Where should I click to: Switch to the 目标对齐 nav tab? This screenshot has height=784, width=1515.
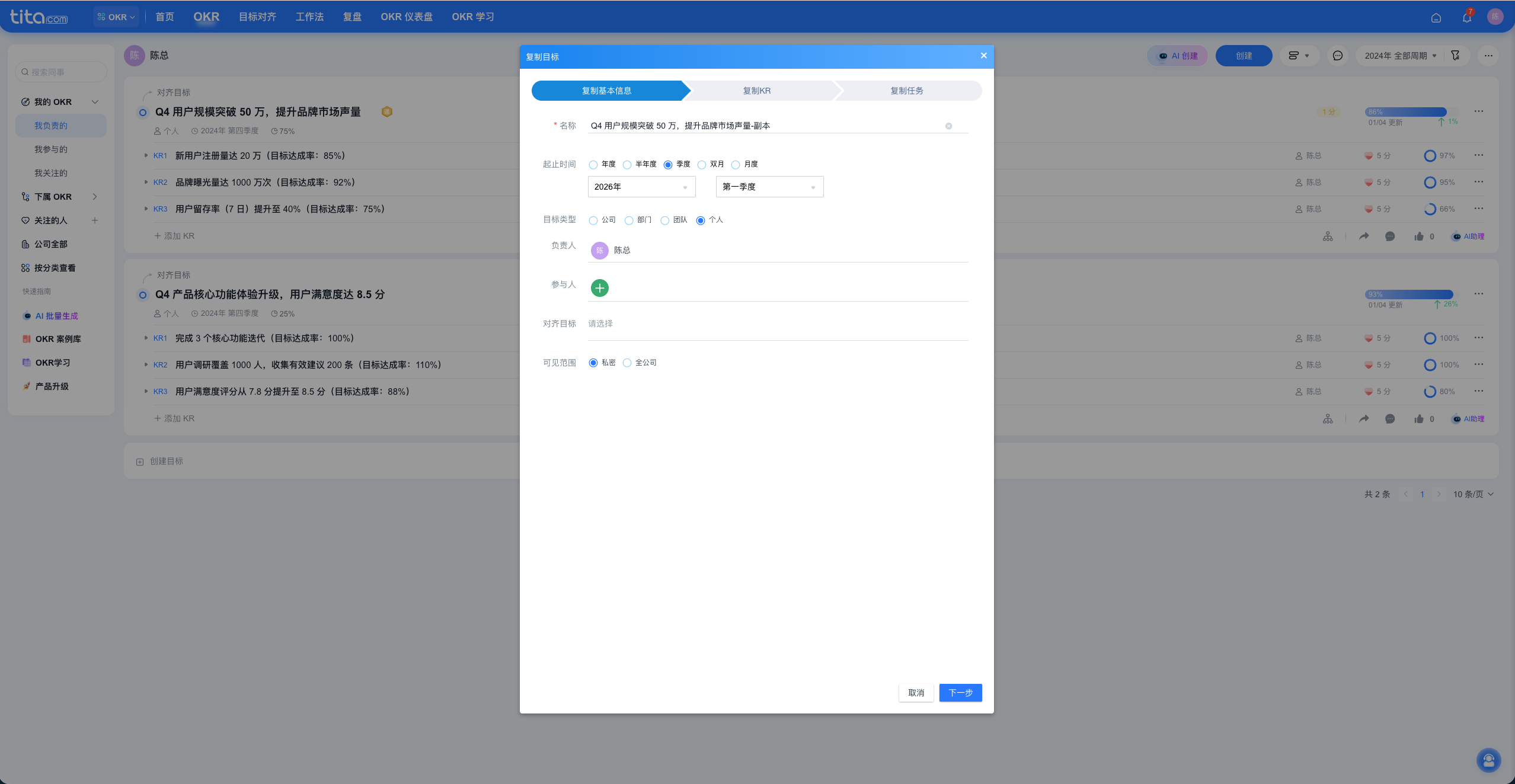click(258, 17)
